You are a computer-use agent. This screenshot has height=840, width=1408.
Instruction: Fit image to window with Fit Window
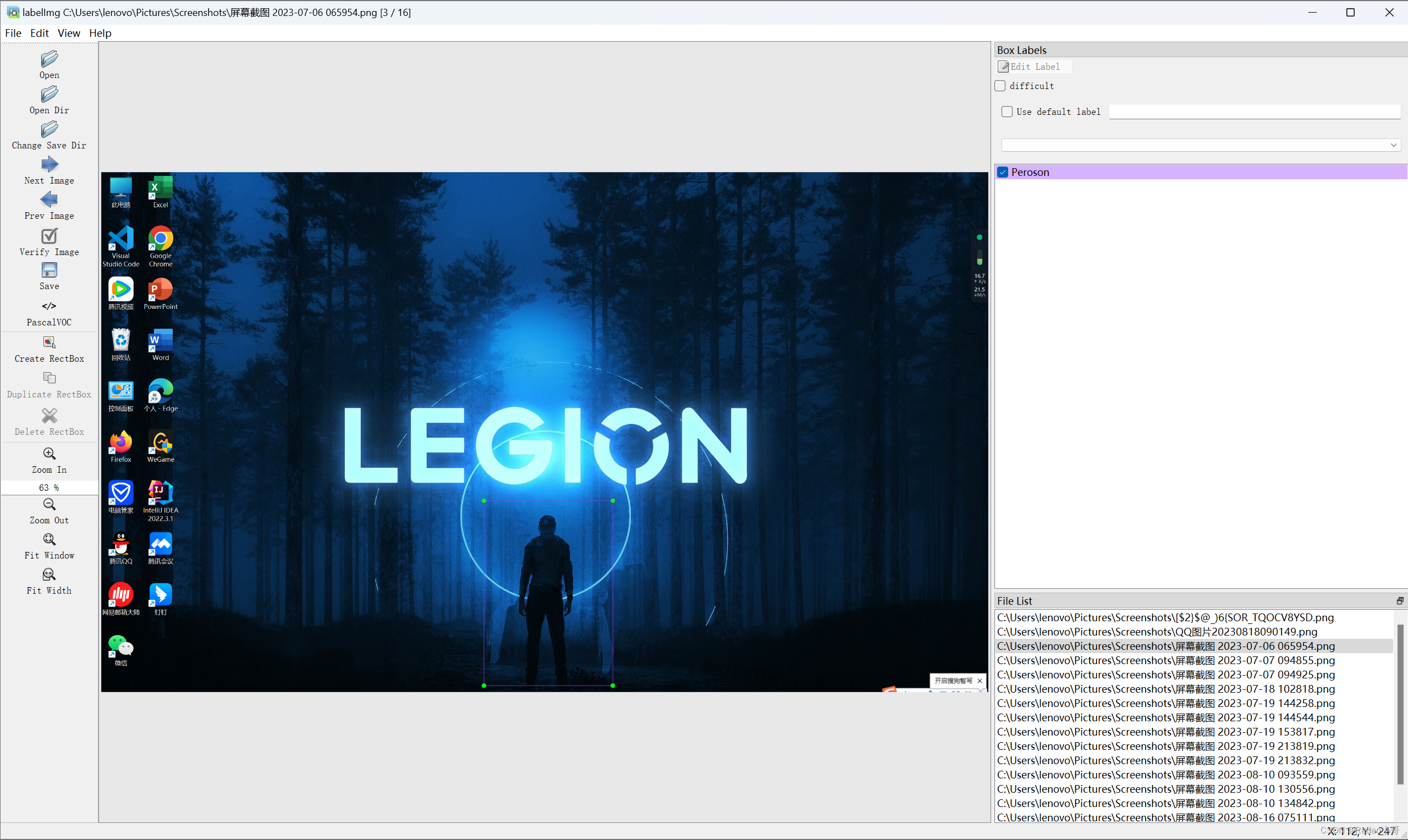50,539
